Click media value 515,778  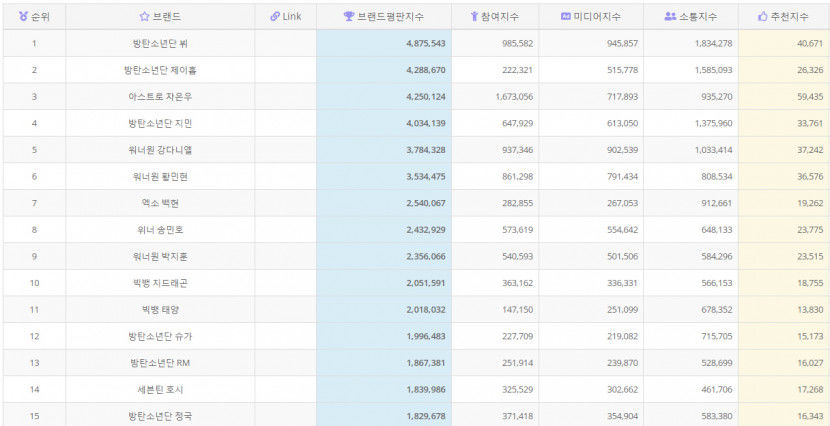[622, 70]
